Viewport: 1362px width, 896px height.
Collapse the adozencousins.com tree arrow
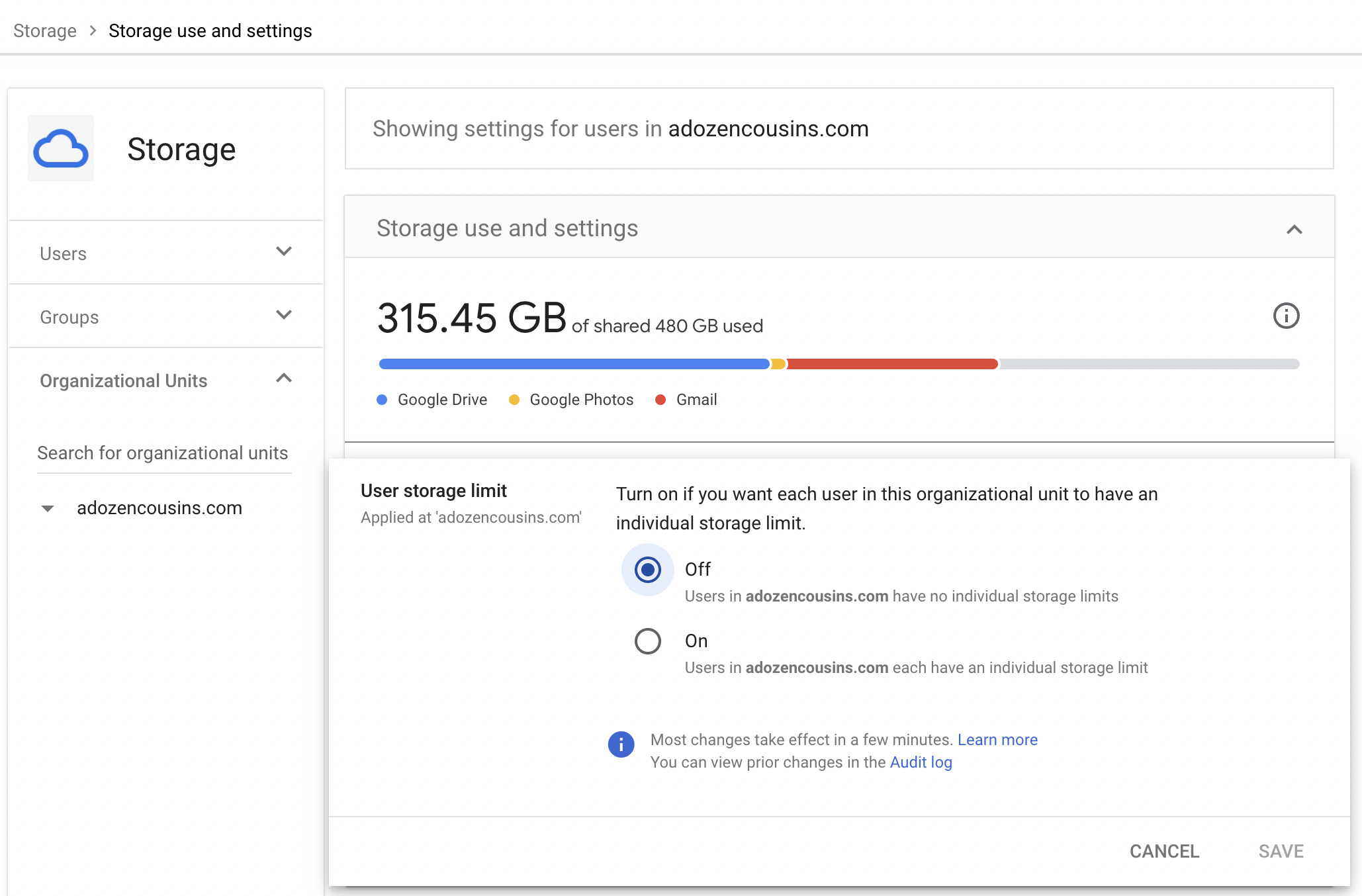tap(48, 509)
